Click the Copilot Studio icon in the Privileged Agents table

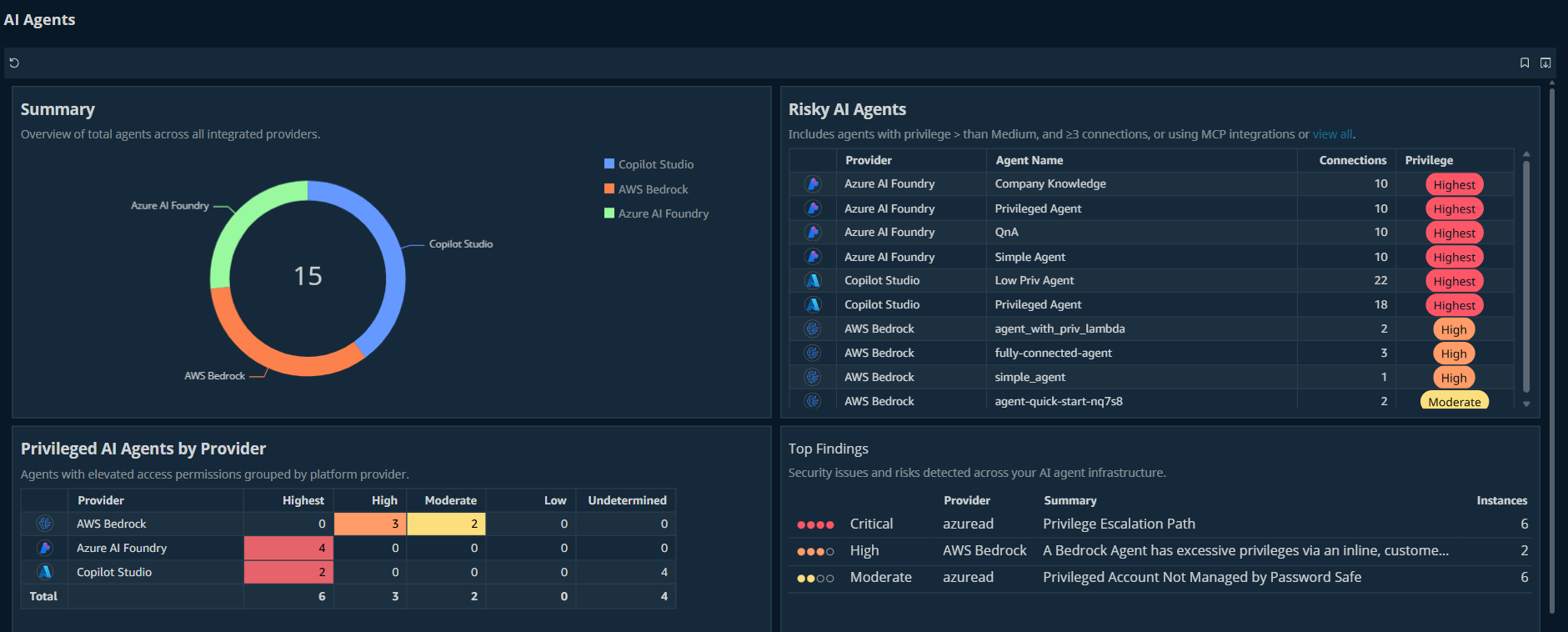[x=45, y=572]
